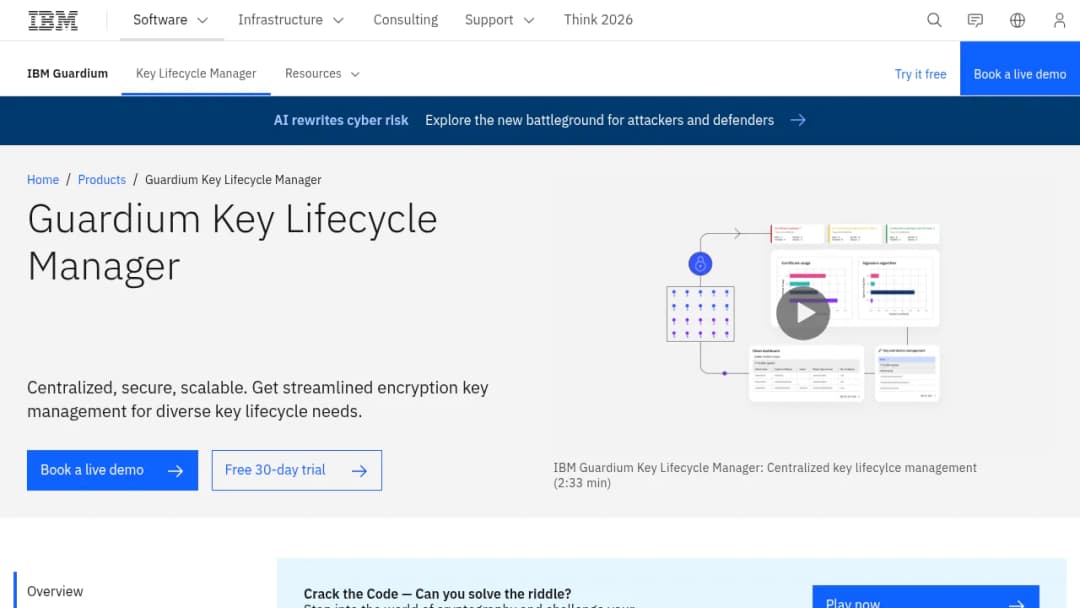
Task: Click the hero Book a live demo button
Action: click(112, 470)
